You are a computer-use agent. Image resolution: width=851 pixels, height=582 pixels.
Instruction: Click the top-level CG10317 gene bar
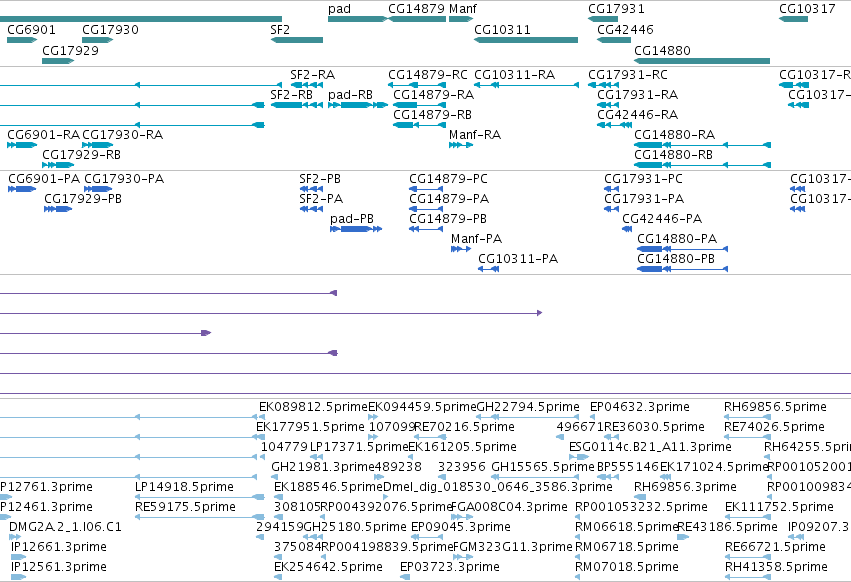(x=793, y=19)
